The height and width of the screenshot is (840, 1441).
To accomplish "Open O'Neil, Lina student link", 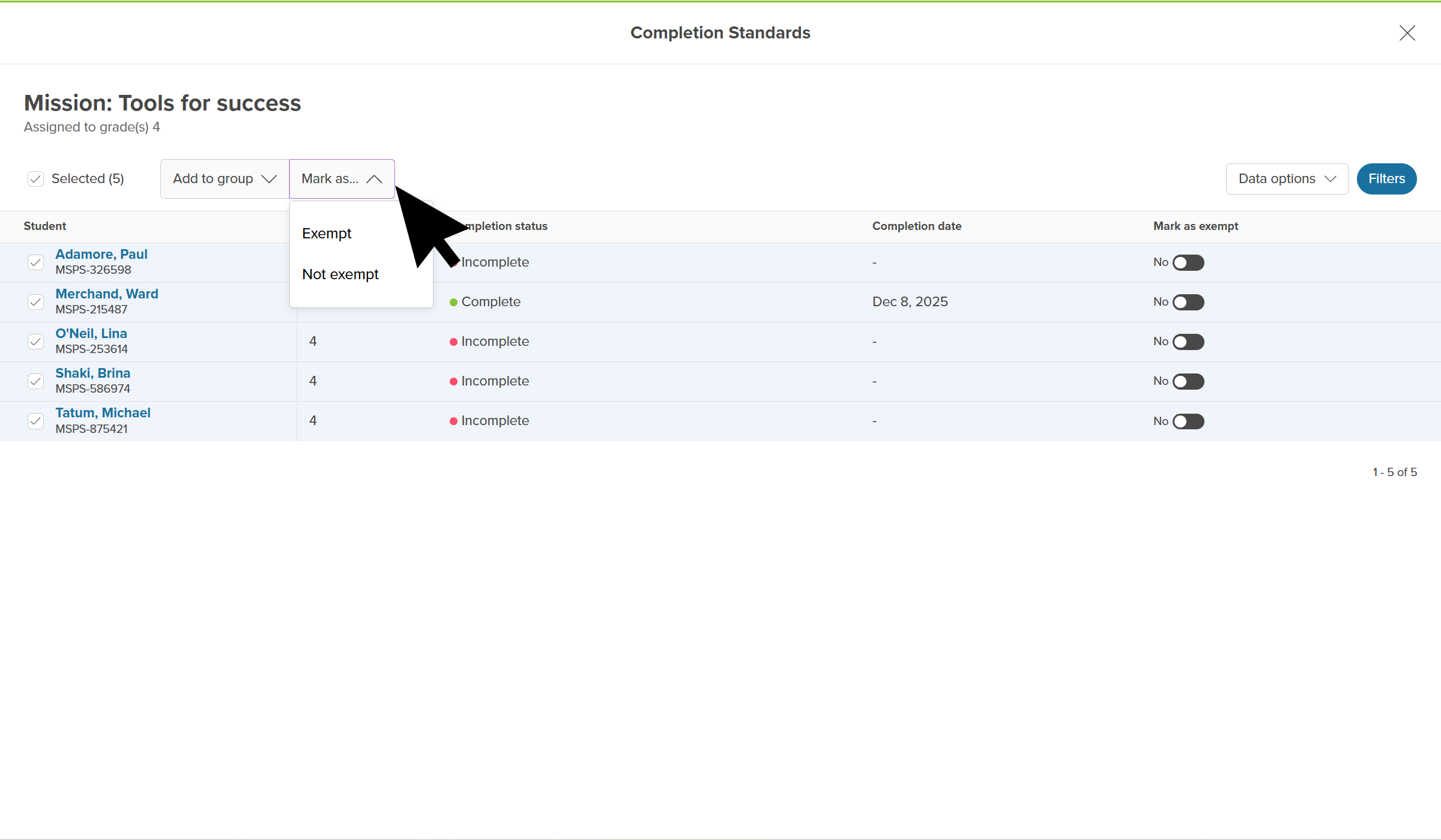I will coord(91,334).
